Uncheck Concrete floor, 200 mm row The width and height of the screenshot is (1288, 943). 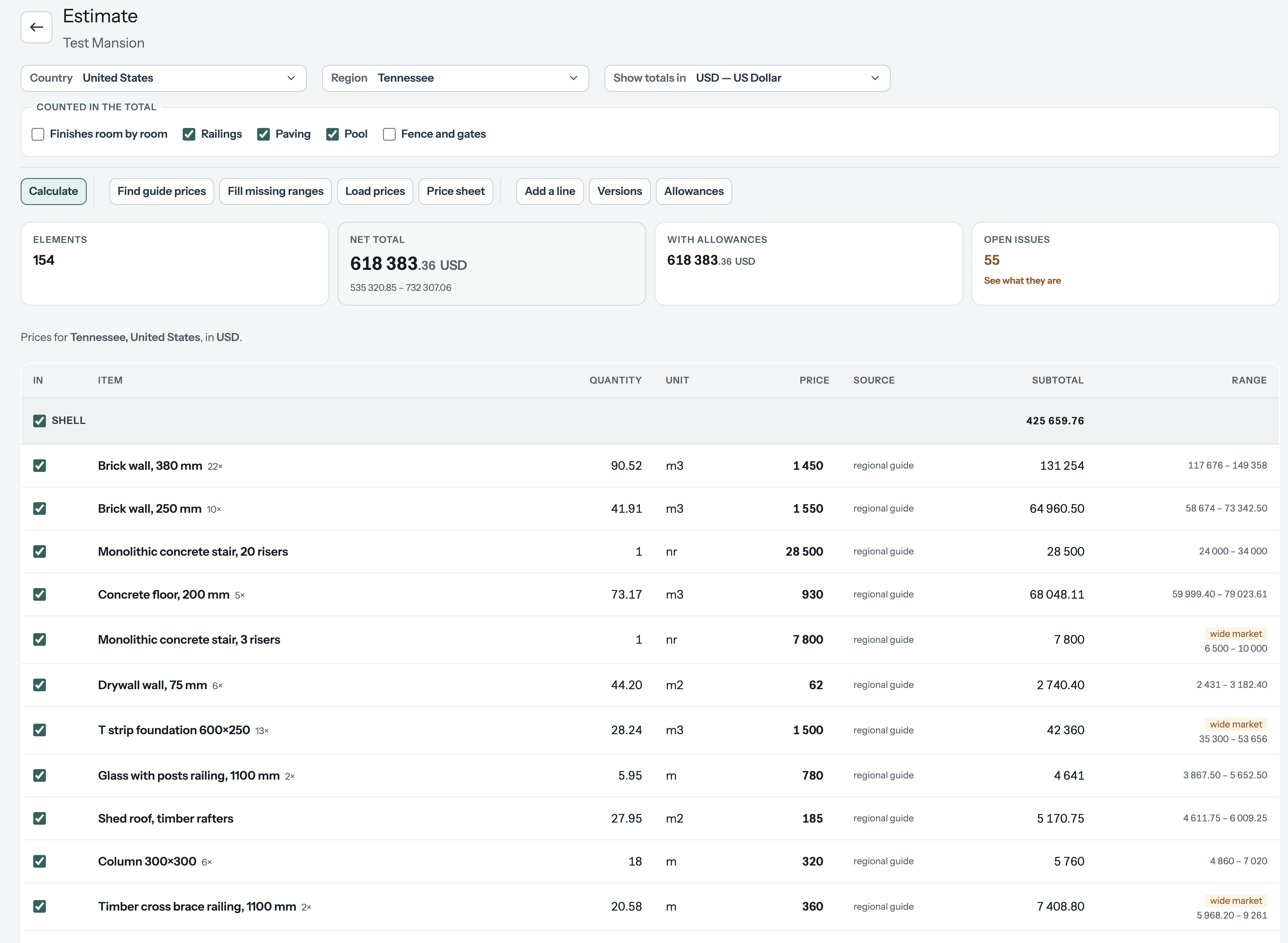39,594
